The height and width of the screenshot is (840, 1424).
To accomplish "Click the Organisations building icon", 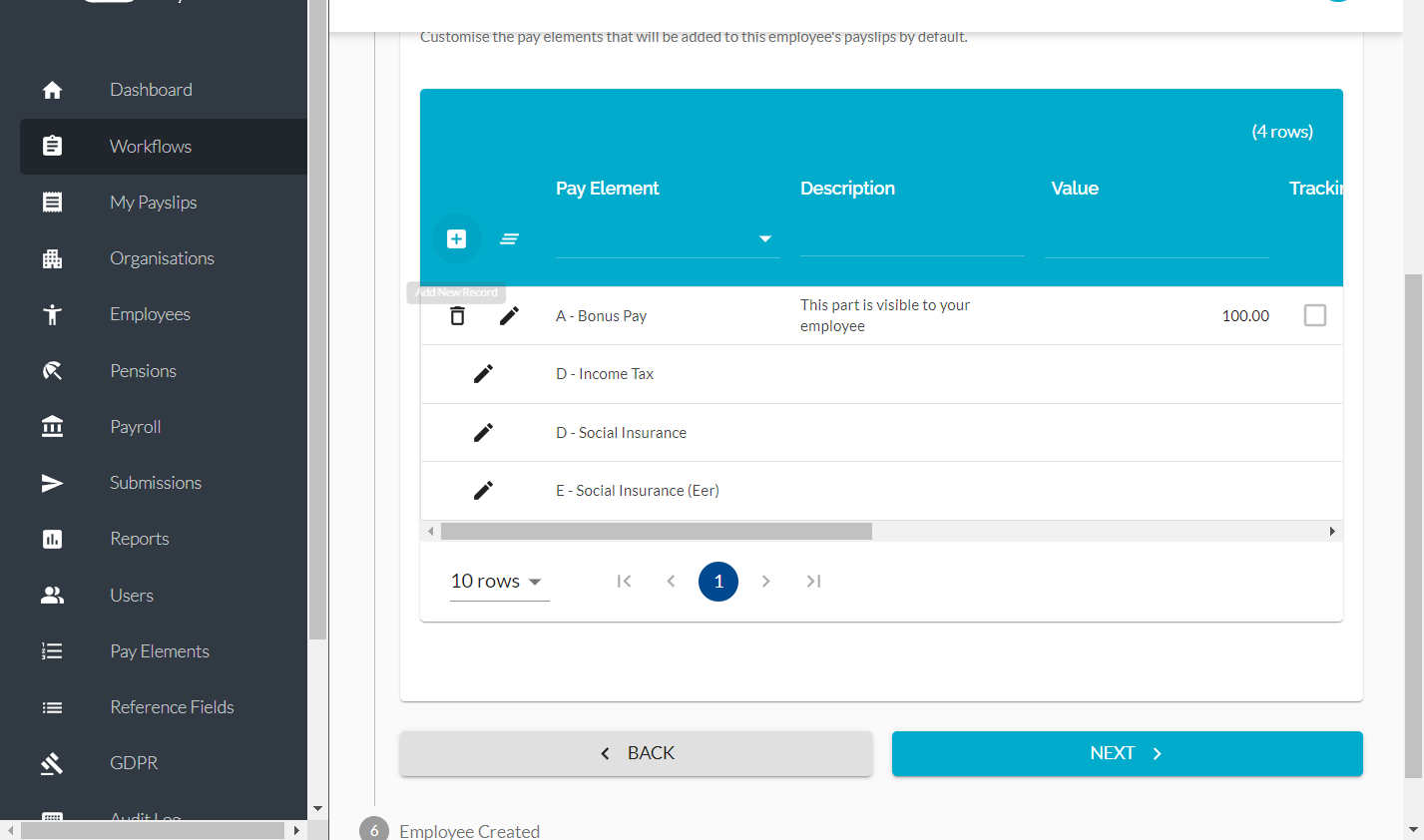I will point(53,258).
